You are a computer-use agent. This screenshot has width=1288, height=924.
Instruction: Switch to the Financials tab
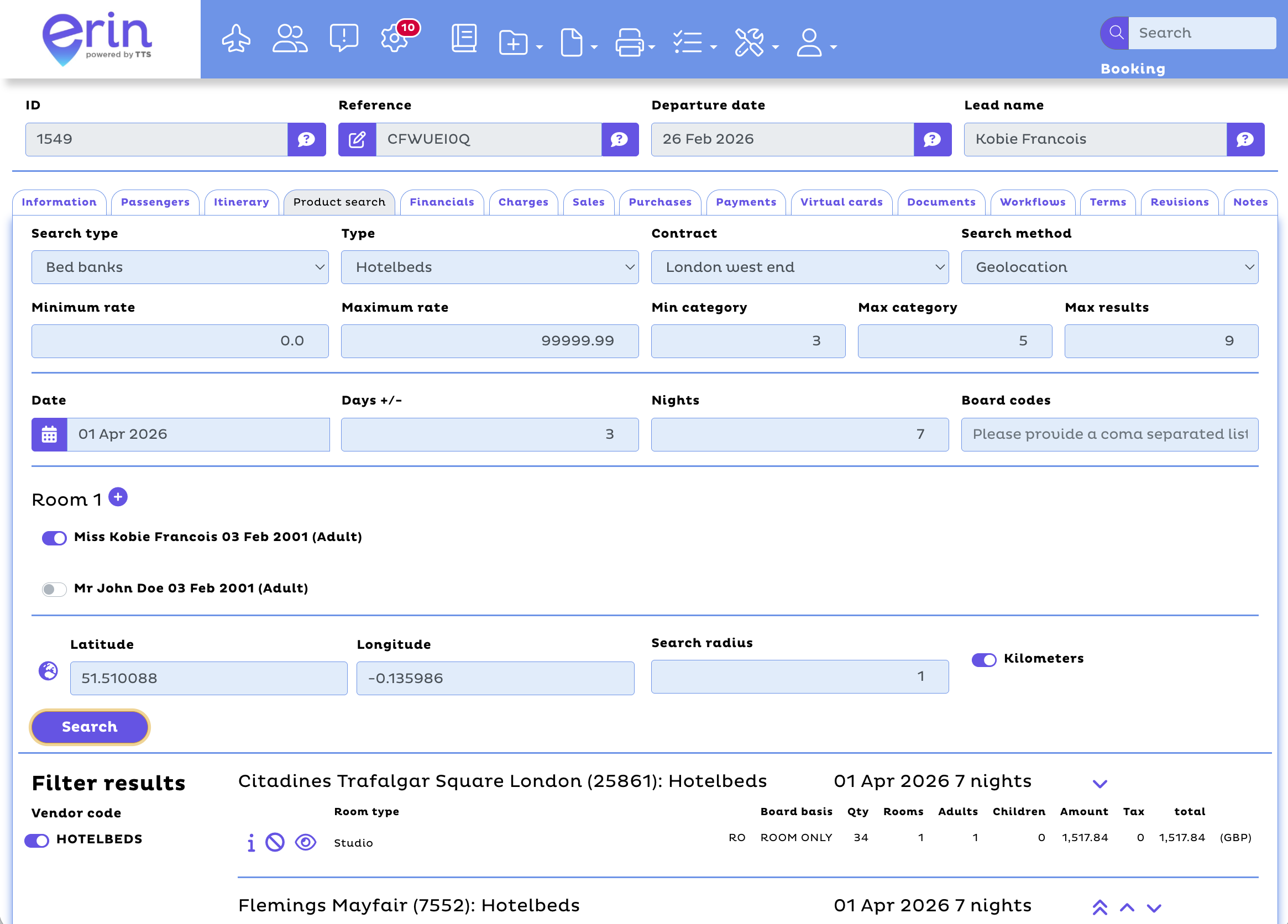point(441,203)
